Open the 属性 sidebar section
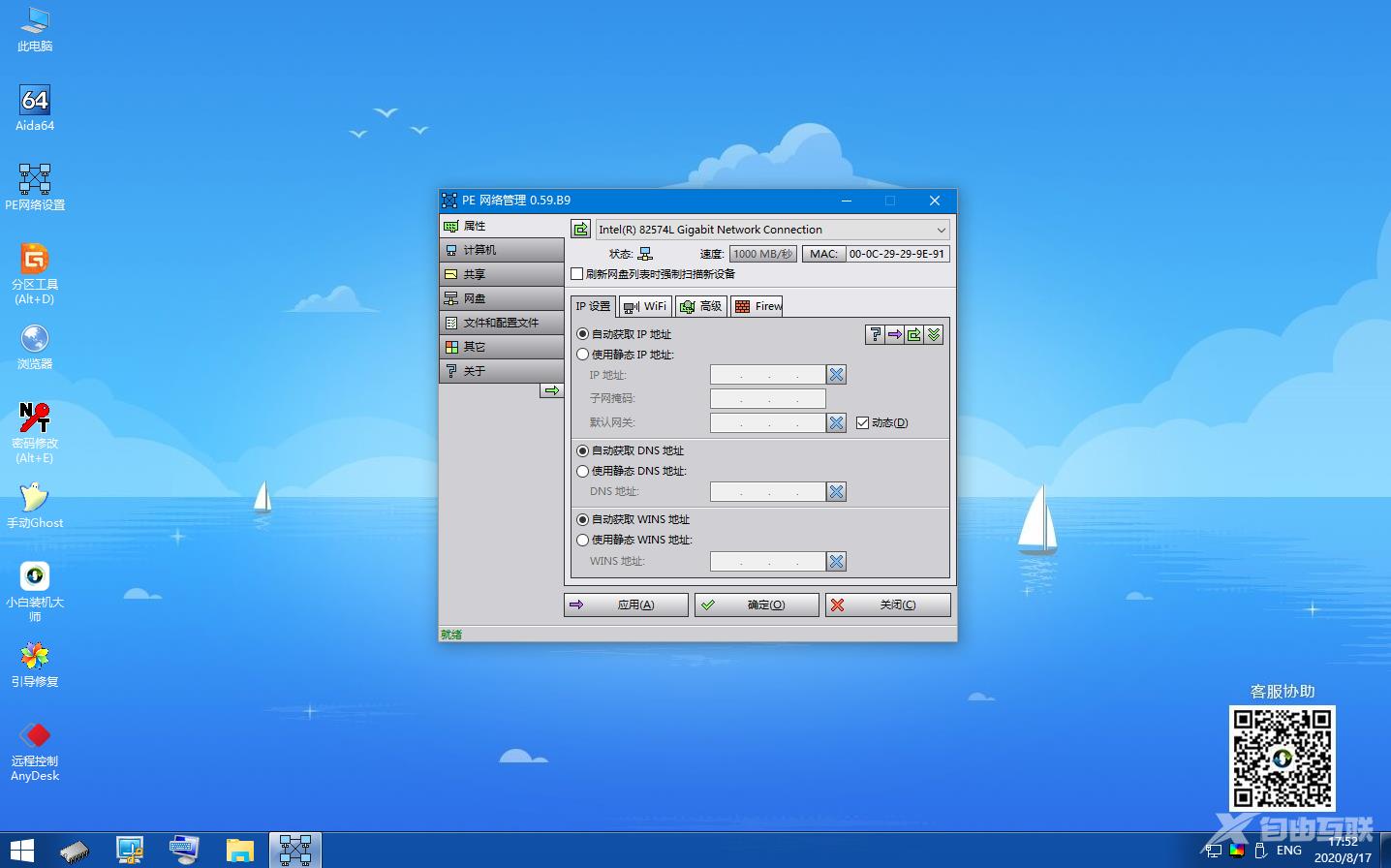1391x868 pixels. (x=502, y=226)
